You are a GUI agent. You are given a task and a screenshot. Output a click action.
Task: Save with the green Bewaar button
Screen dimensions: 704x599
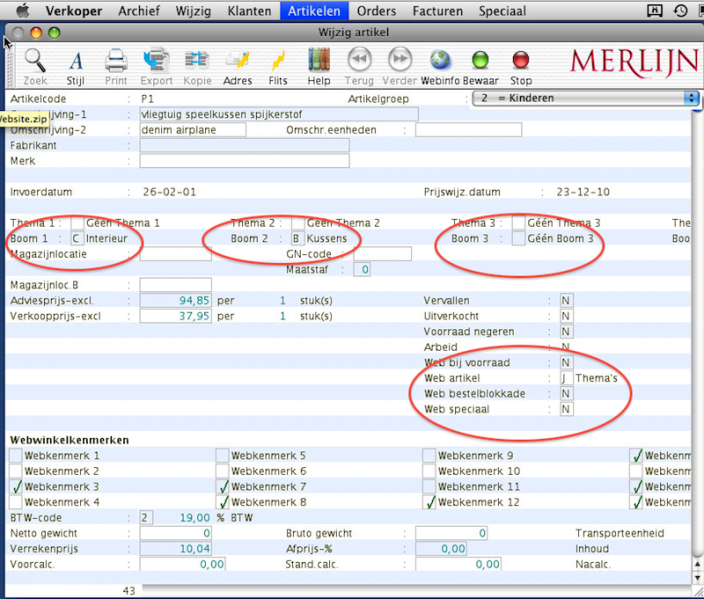coord(480,61)
